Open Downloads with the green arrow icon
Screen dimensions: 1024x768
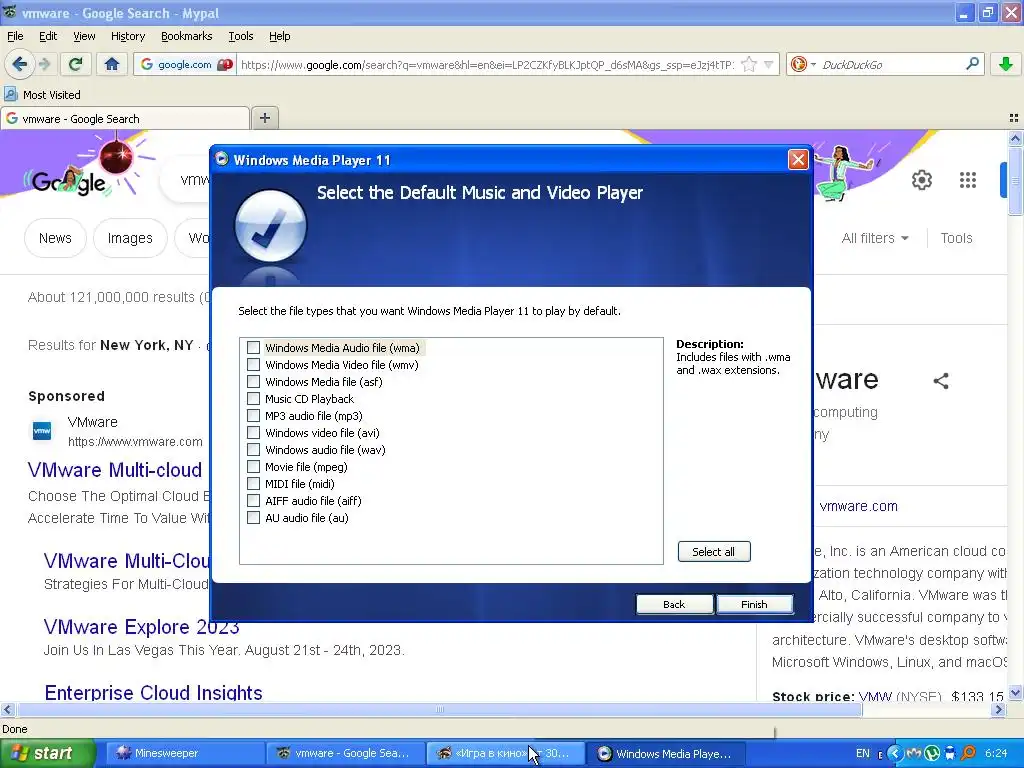(x=1006, y=64)
